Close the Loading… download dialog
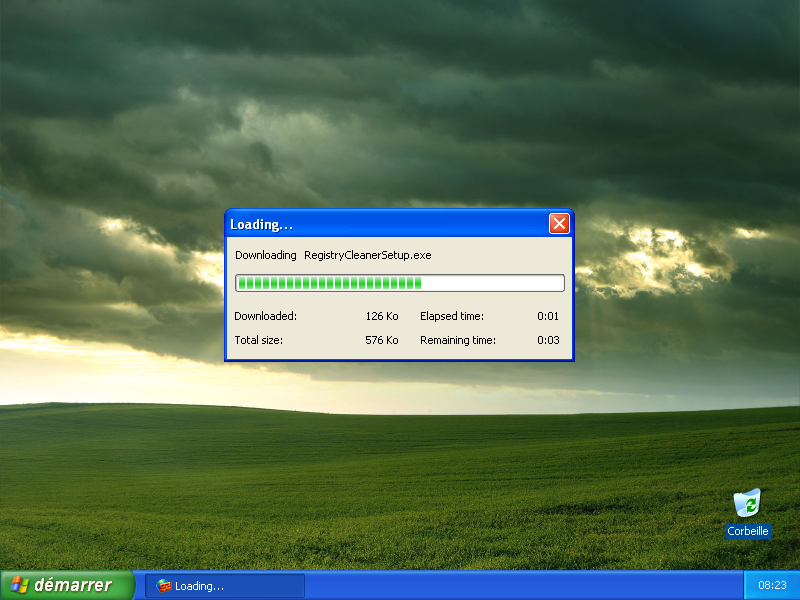The width and height of the screenshot is (800, 600). coord(559,223)
